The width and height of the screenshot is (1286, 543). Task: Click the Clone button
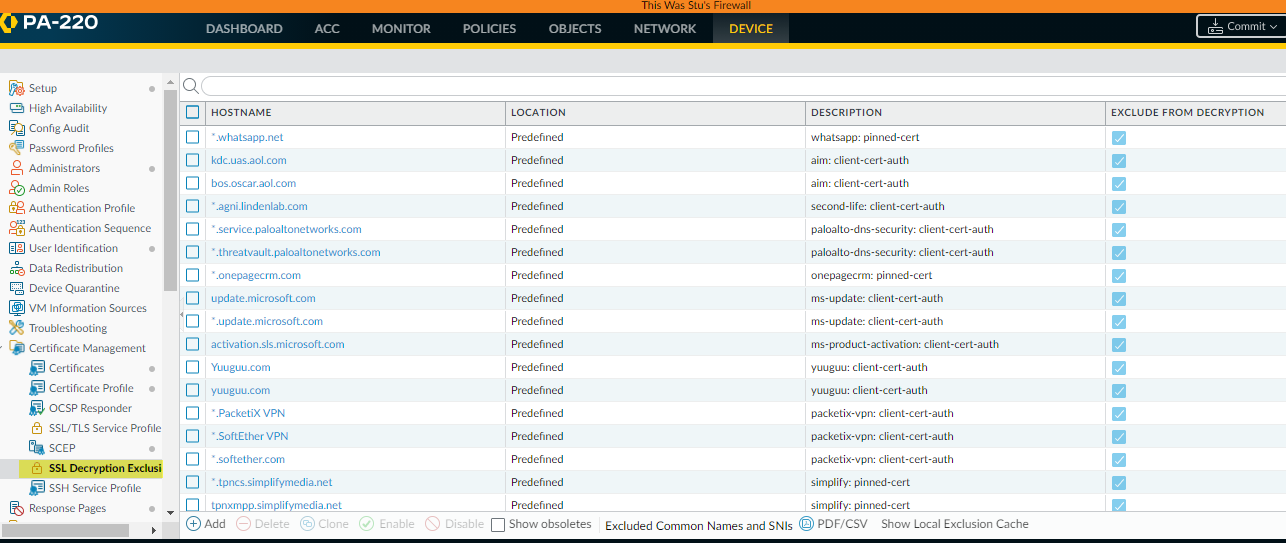pos(325,524)
